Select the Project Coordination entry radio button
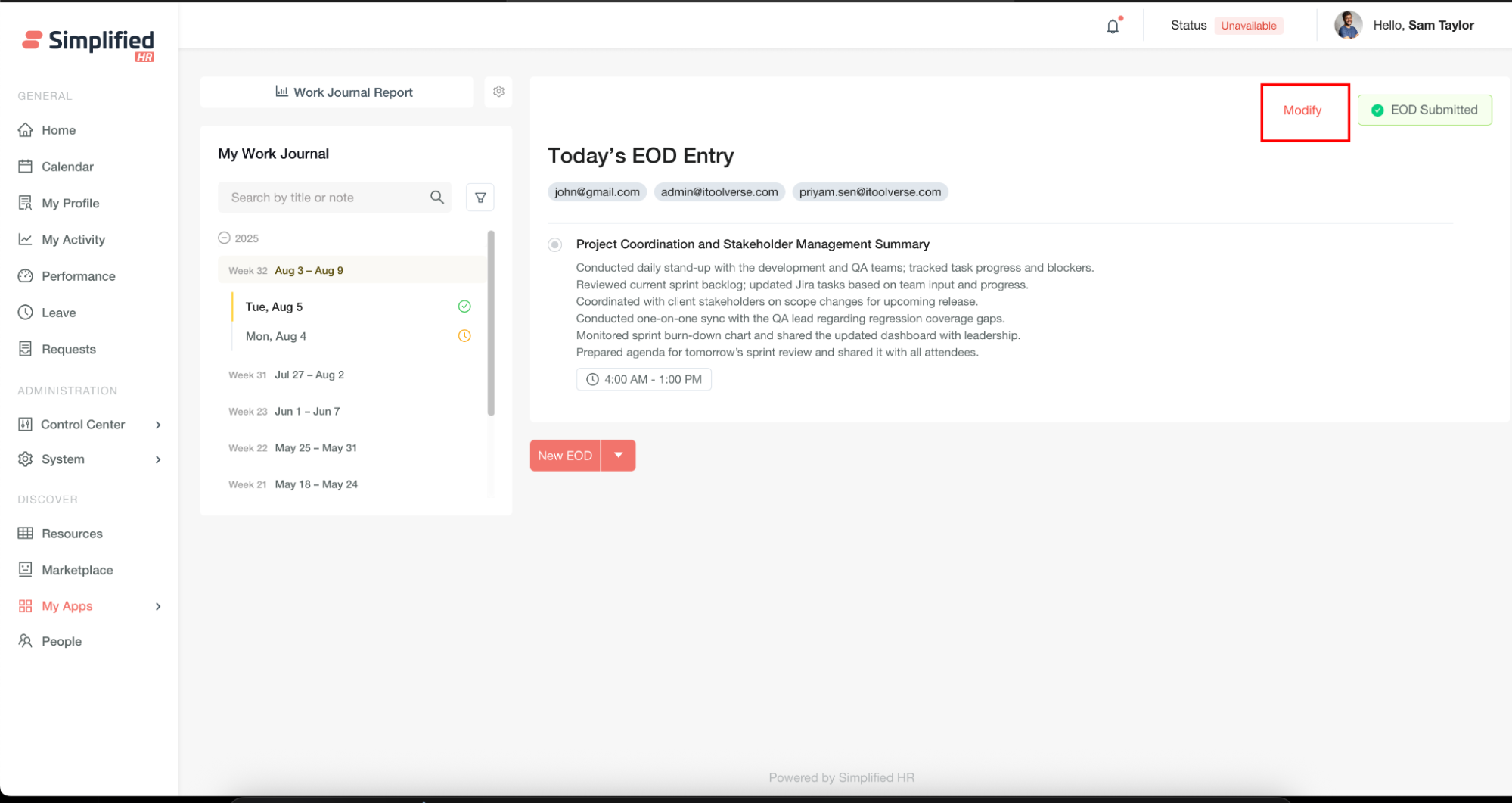Screen dimensions: 1512x803 [555, 244]
